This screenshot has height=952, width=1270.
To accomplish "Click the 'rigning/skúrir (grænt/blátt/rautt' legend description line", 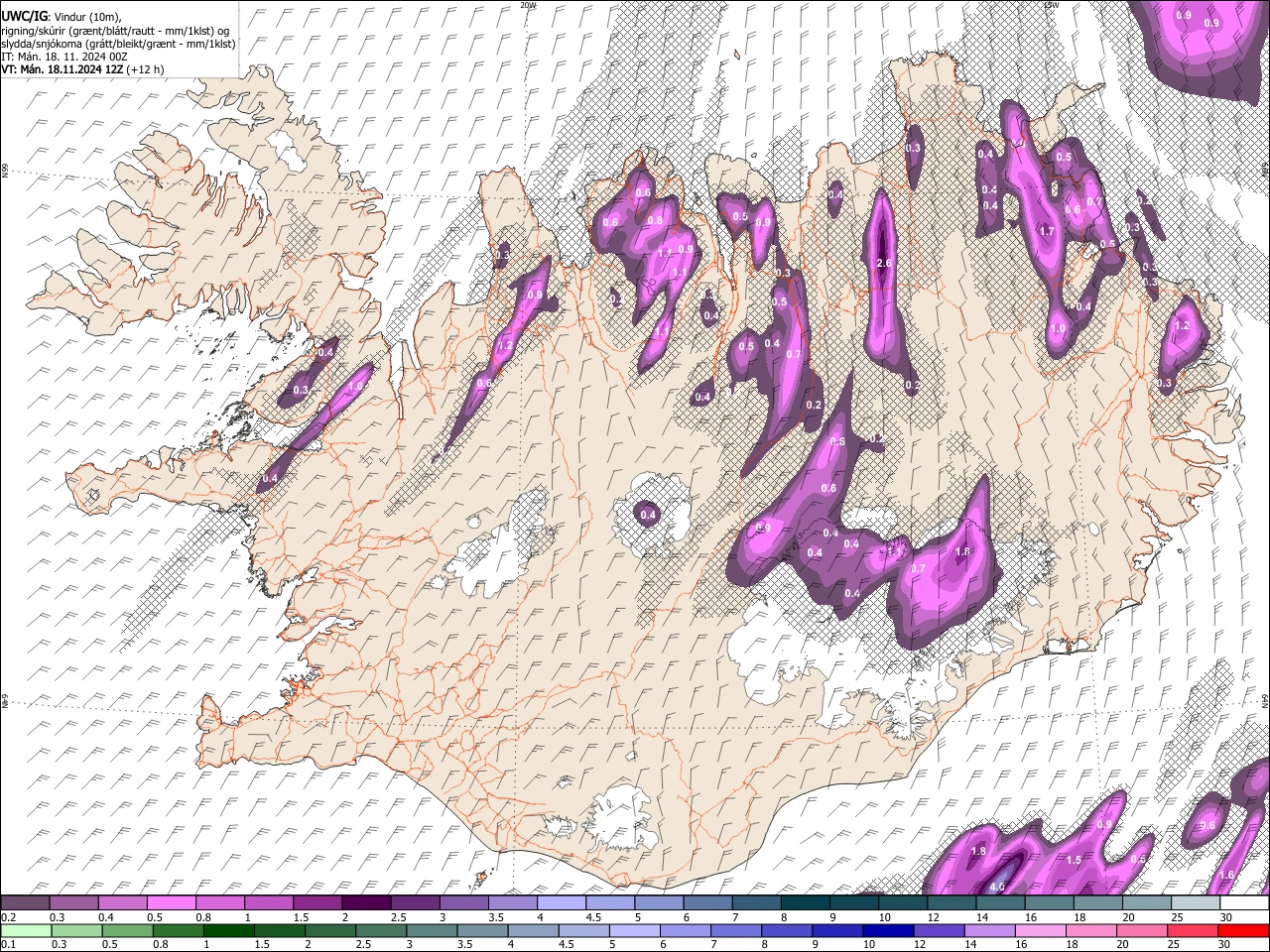I will point(115,30).
